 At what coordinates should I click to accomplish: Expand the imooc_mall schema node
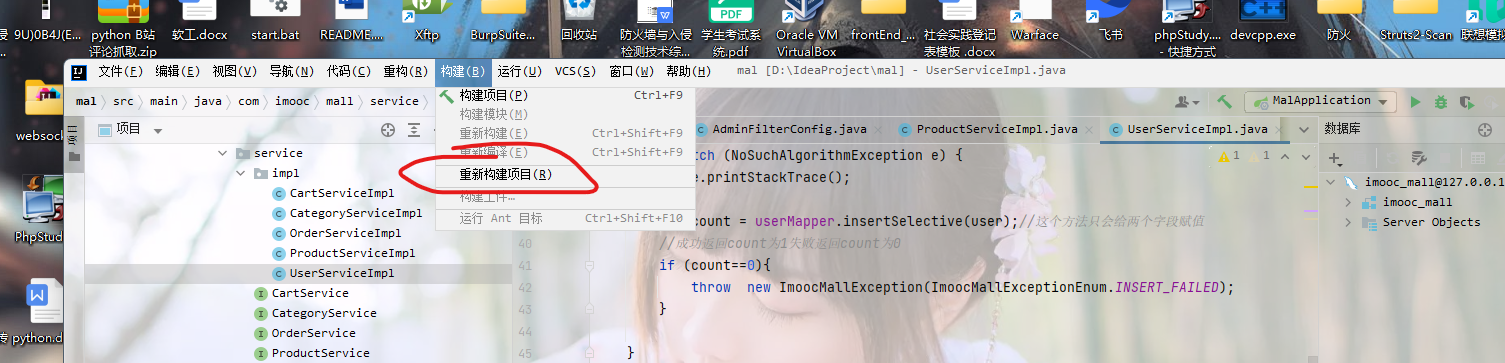(1348, 203)
